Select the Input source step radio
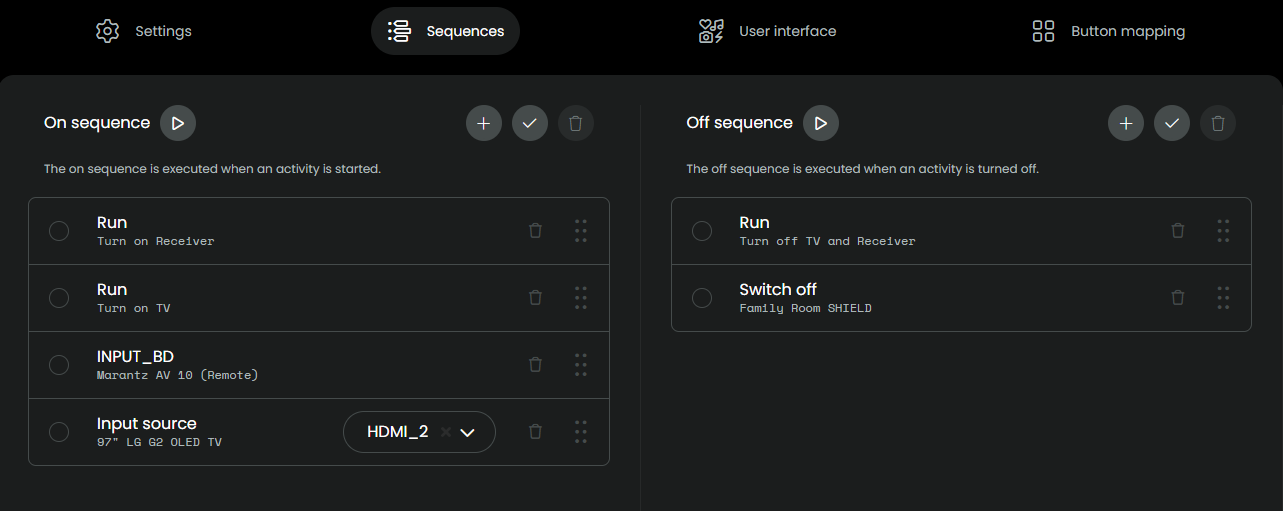The image size is (1283, 511). tap(59, 432)
